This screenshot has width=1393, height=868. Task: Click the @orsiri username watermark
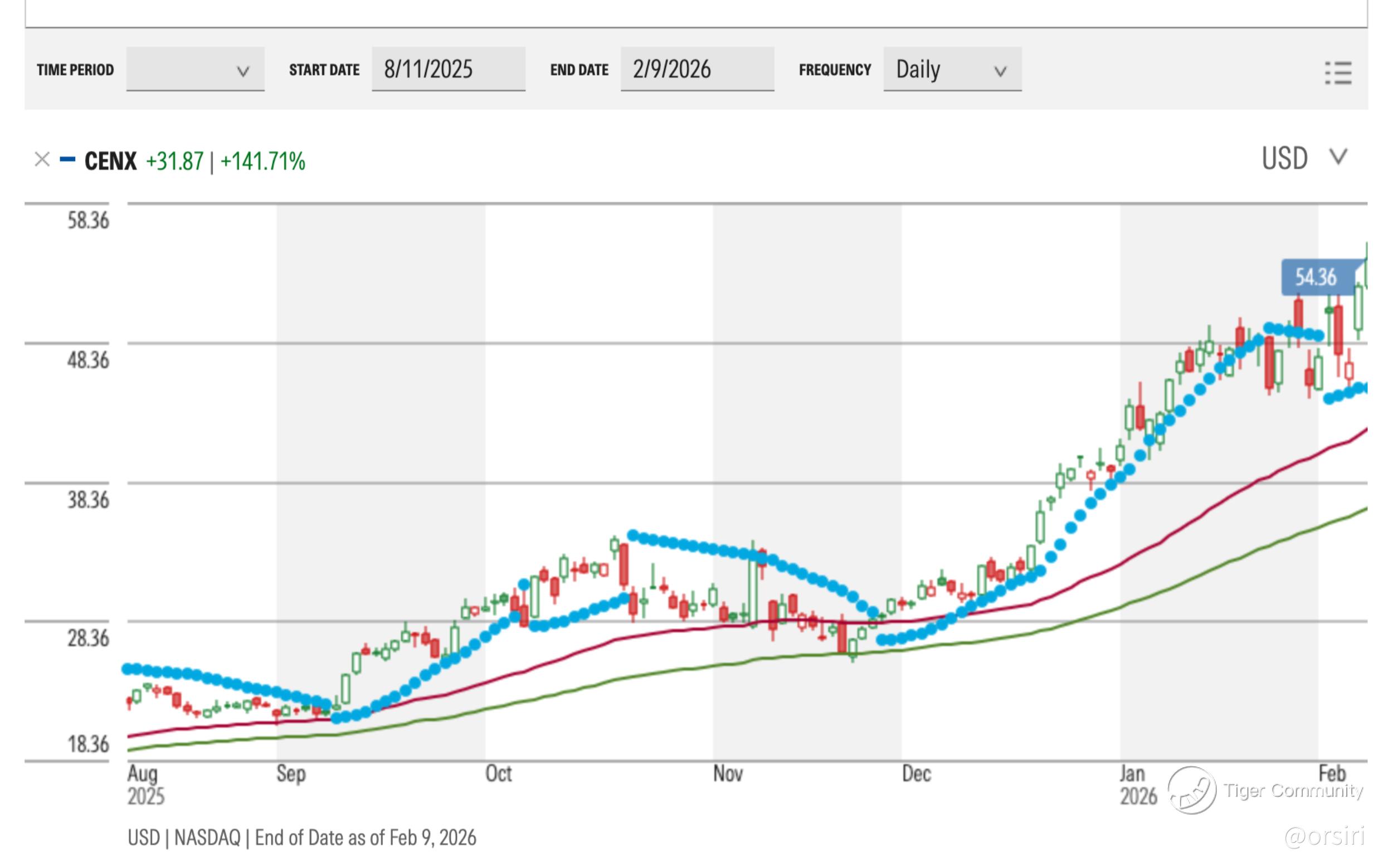[1323, 836]
